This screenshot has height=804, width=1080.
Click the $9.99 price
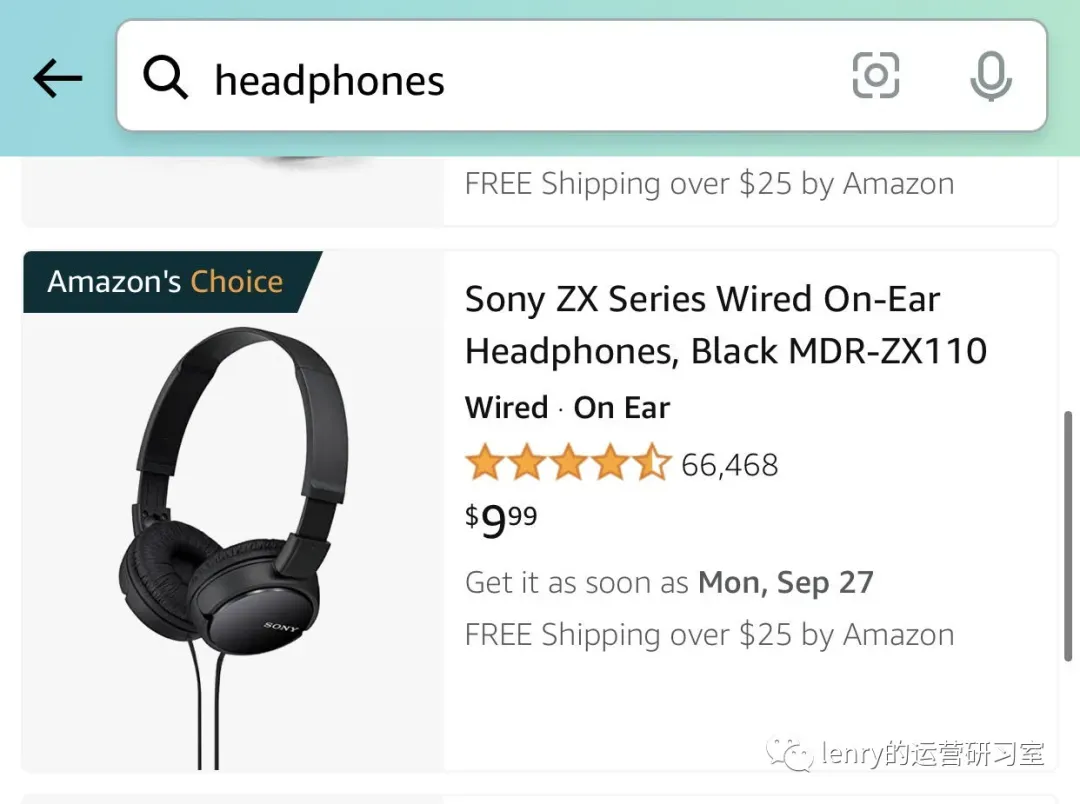click(x=501, y=521)
